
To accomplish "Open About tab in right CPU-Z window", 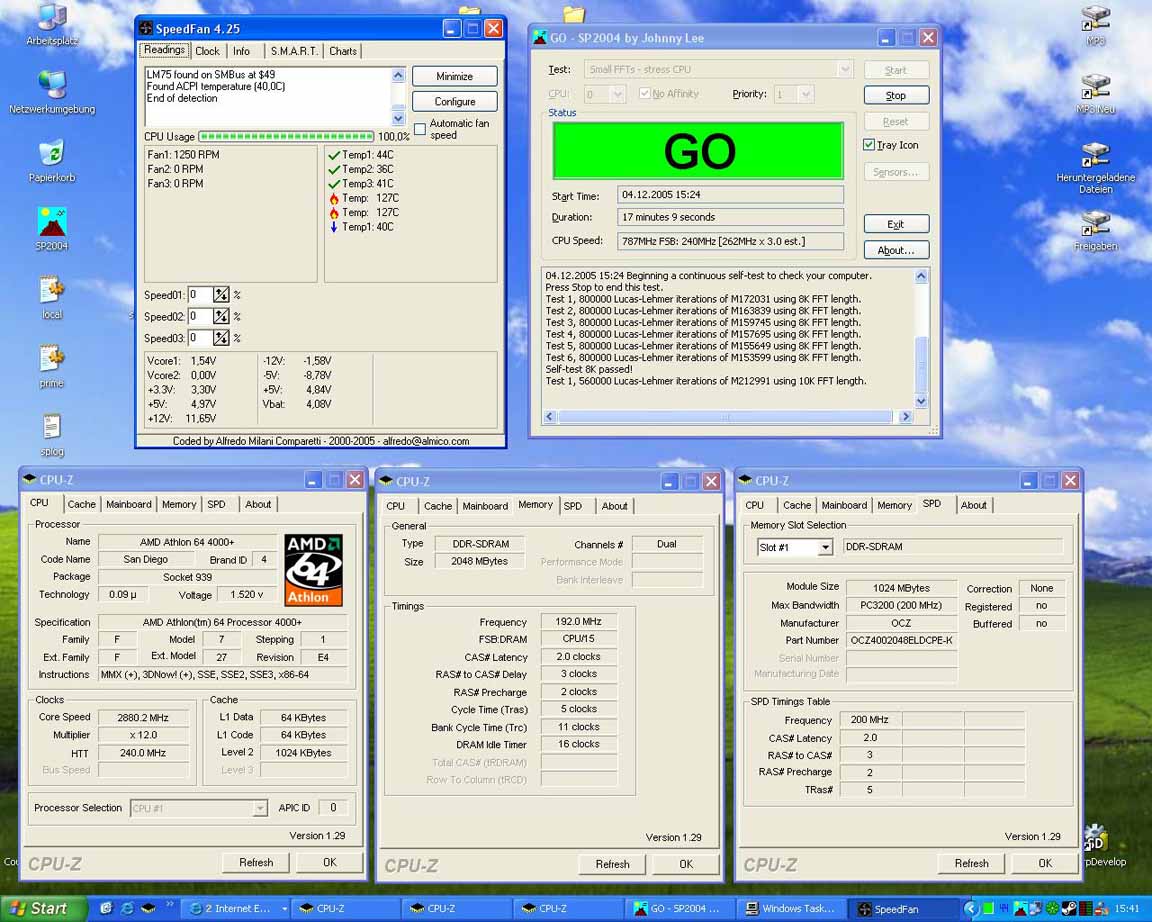I will click(x=973, y=505).
